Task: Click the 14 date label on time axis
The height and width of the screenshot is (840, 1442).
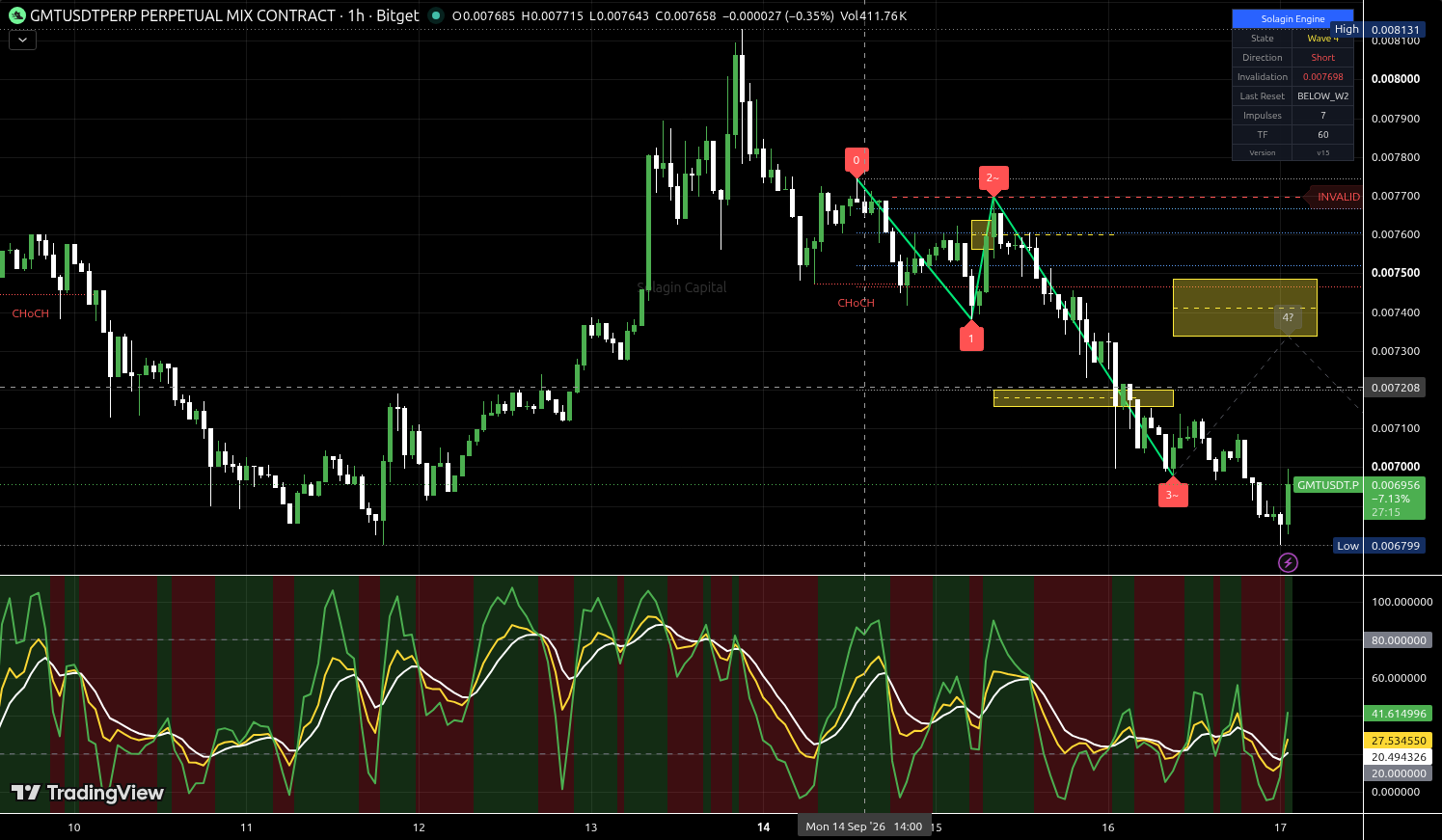Action: [x=763, y=826]
